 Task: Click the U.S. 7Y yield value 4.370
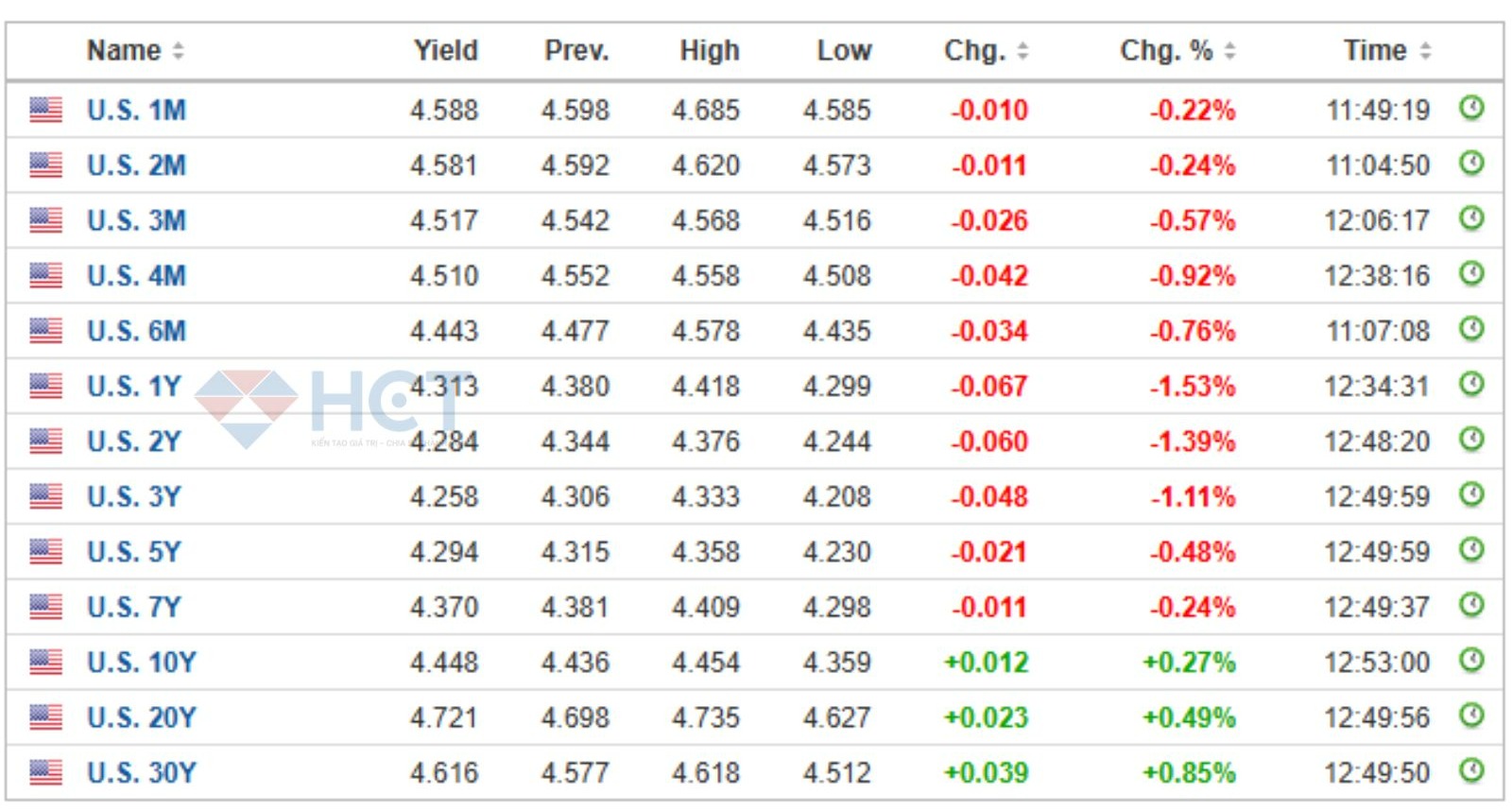tap(444, 607)
